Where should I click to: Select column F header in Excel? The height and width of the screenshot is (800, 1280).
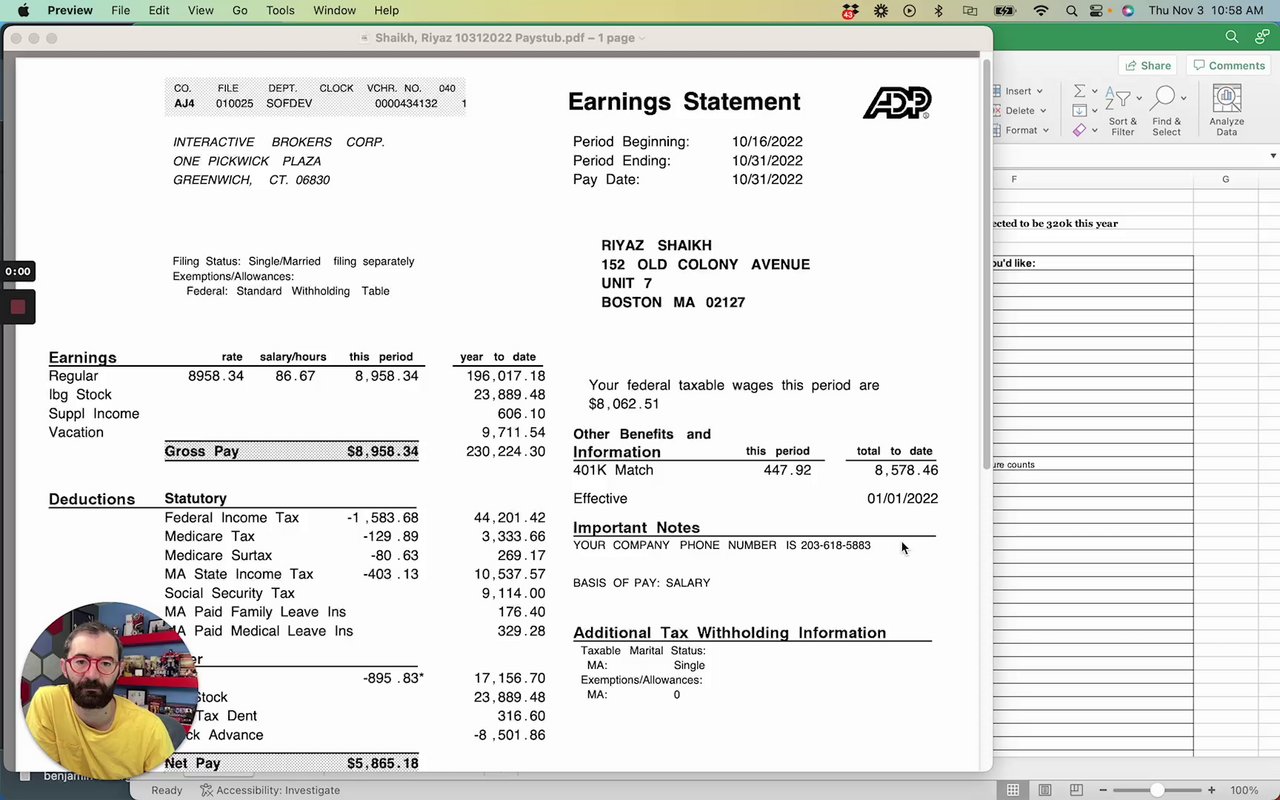click(x=1014, y=179)
